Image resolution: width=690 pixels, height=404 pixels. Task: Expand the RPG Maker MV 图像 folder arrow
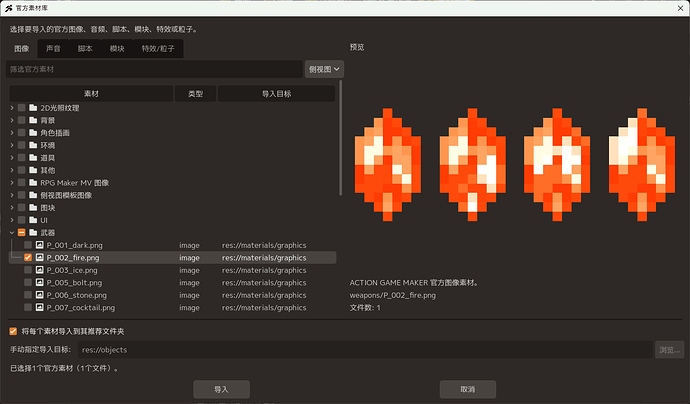click(12, 182)
